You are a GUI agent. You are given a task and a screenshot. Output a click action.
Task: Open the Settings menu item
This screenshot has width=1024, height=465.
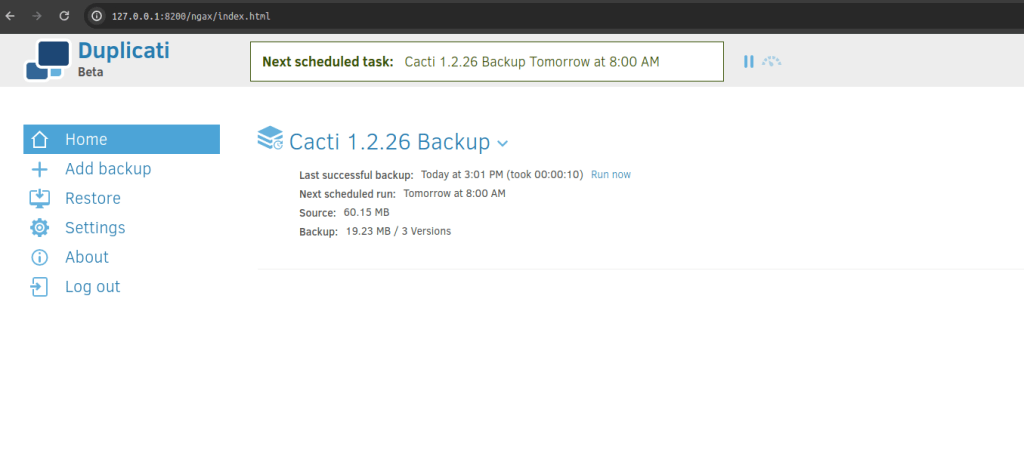point(95,228)
